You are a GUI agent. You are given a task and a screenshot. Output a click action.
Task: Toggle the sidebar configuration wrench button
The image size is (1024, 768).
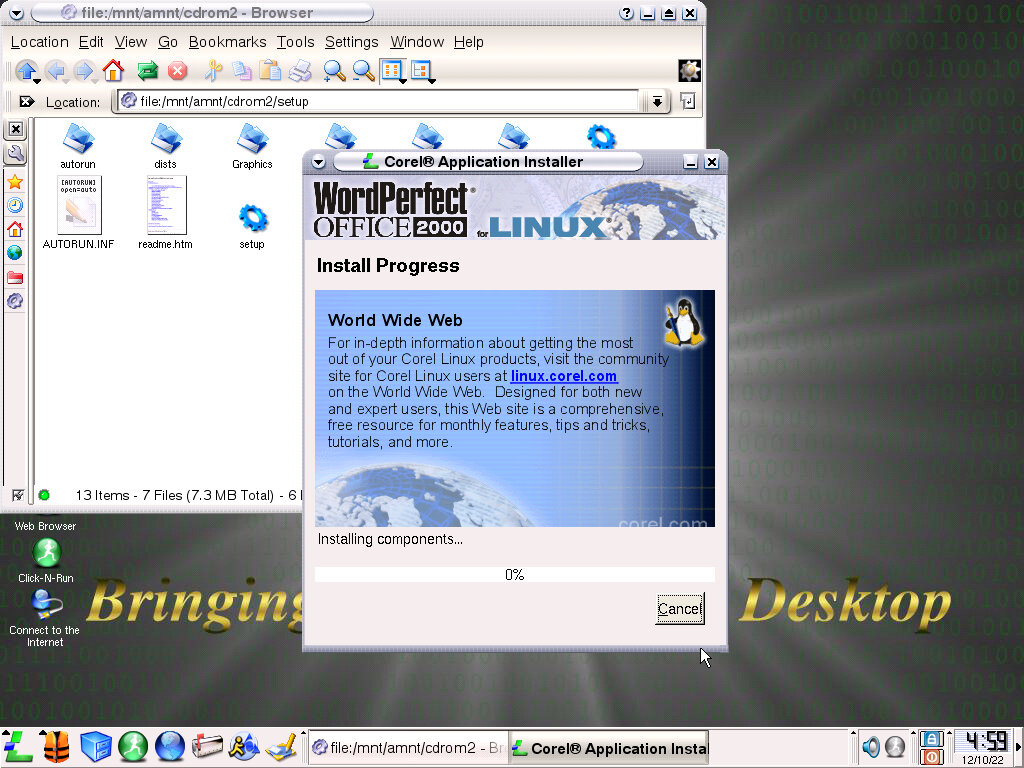[15, 153]
